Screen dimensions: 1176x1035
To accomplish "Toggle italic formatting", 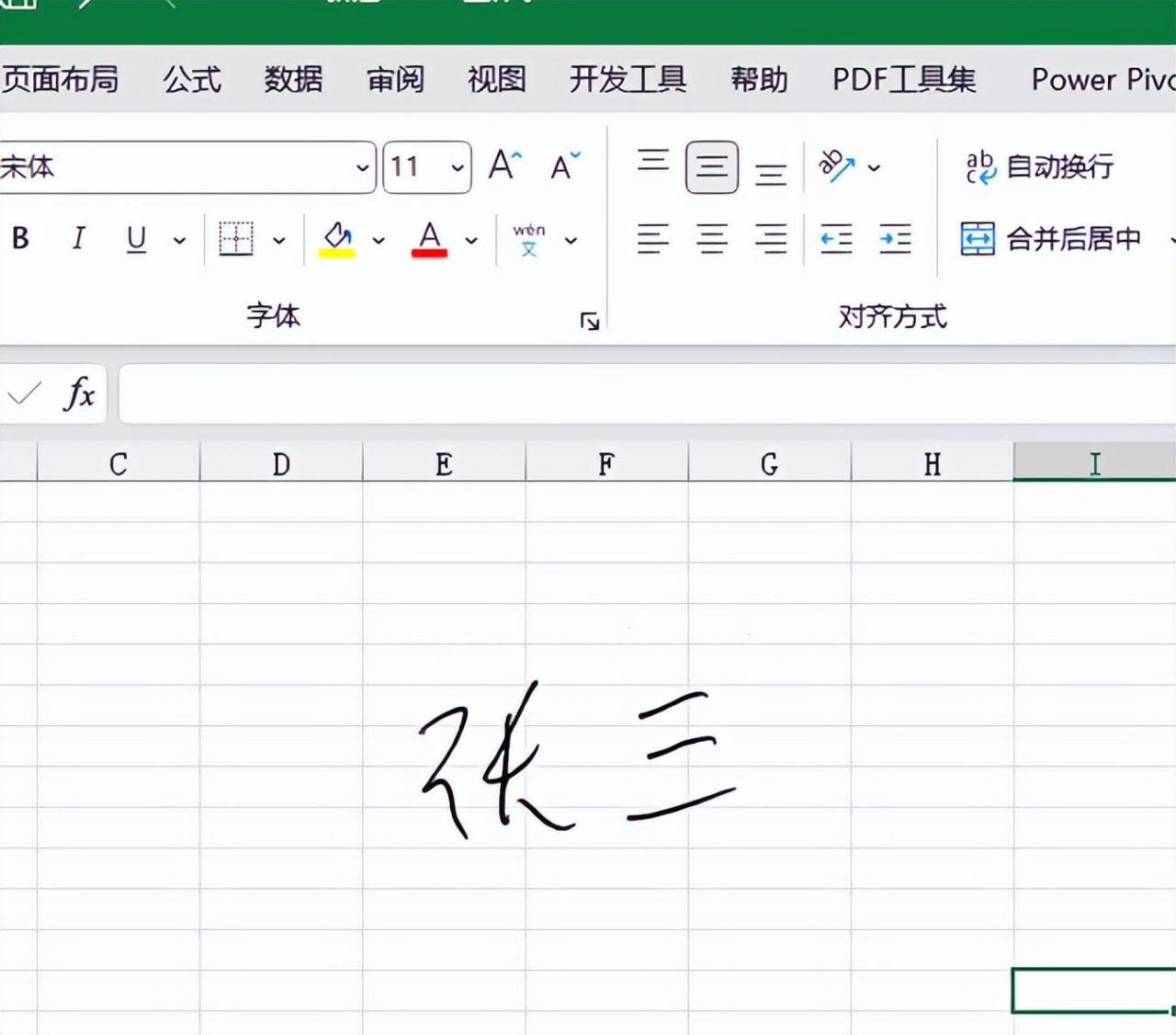I will pos(78,239).
